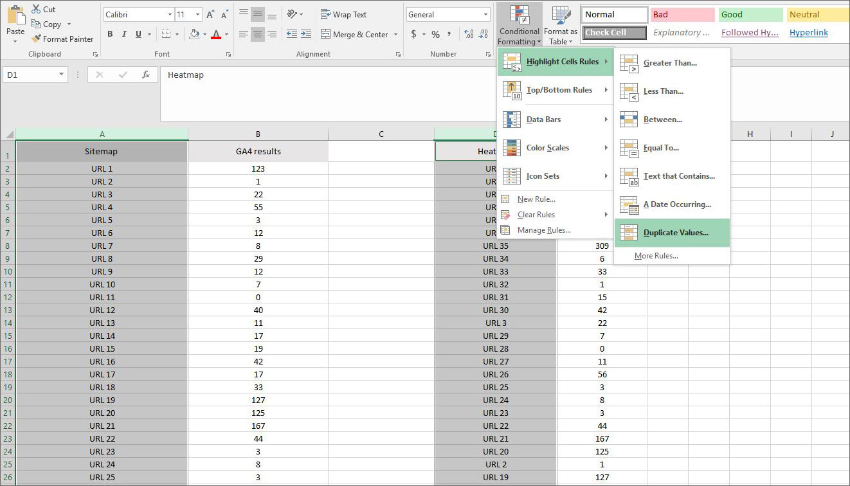Decrease font size with smaller A
Screen dimensions: 850x486
(x=224, y=15)
